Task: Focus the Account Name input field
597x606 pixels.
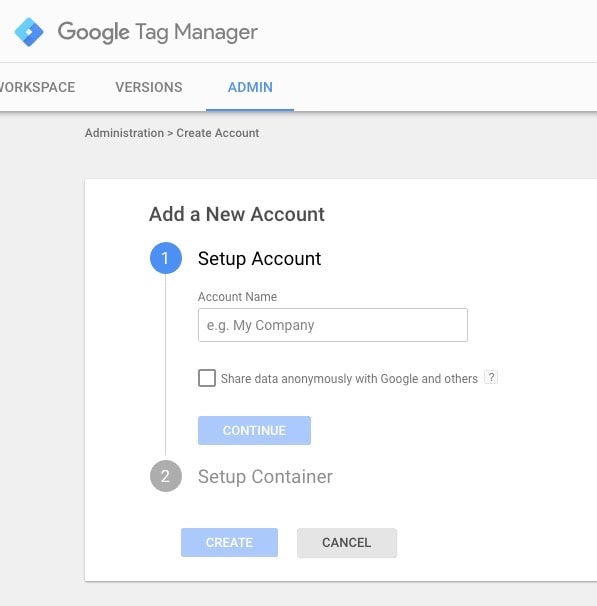Action: coord(333,325)
